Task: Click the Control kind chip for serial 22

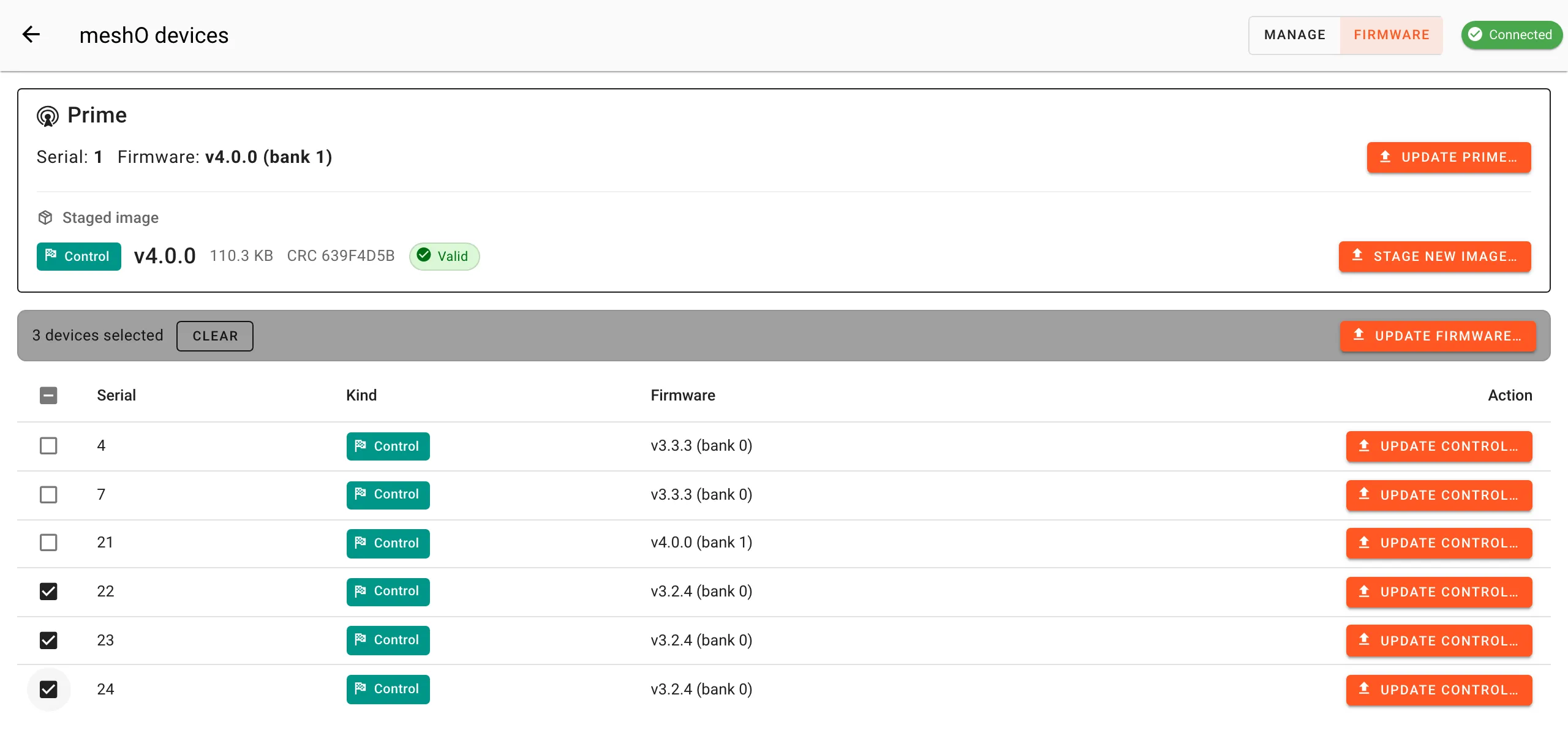Action: tap(388, 592)
